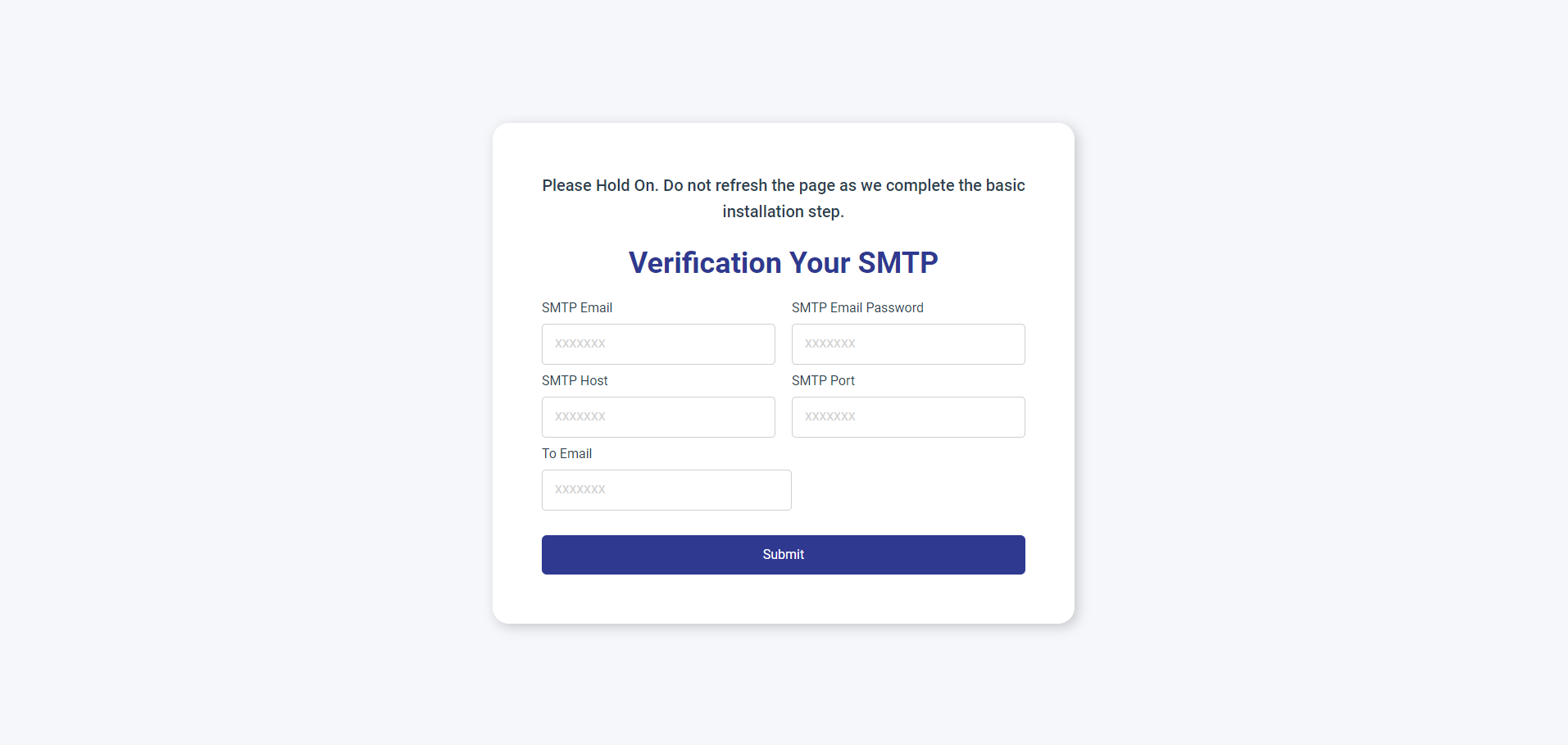Click "installation step." line of the notice
Image resolution: width=1568 pixels, height=745 pixels.
click(x=783, y=212)
